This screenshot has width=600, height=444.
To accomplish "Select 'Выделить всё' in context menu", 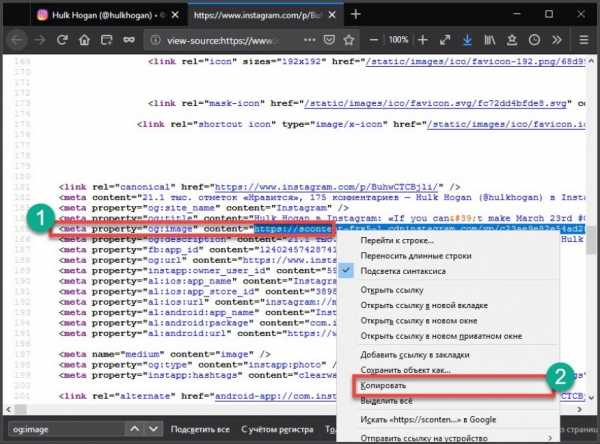I will (386, 401).
